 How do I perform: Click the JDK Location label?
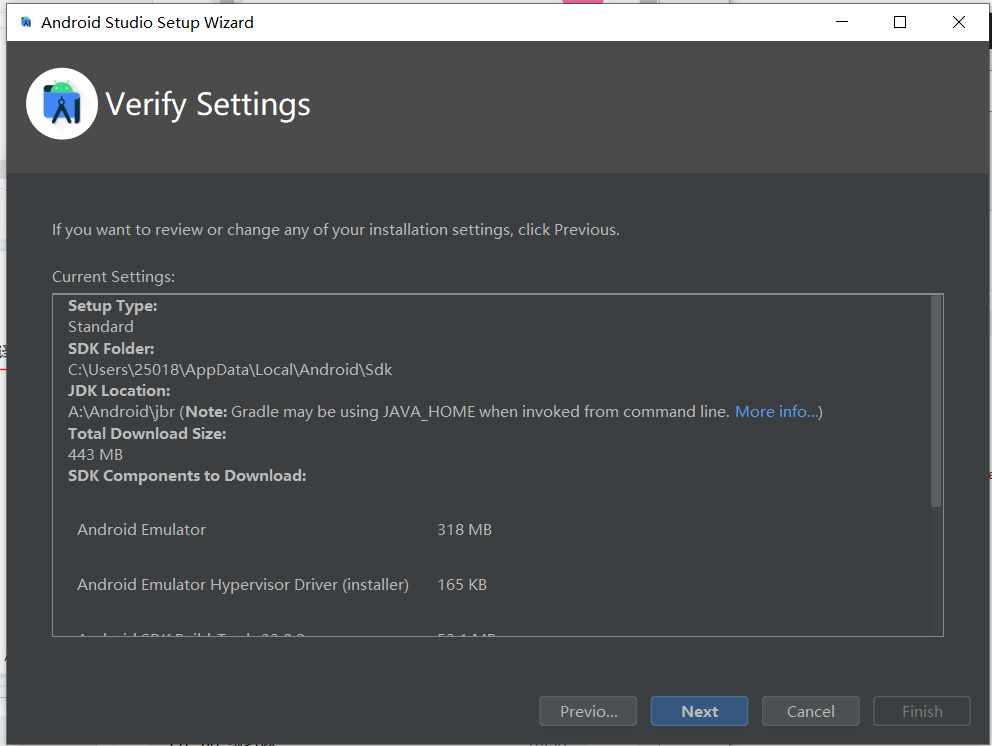point(119,390)
